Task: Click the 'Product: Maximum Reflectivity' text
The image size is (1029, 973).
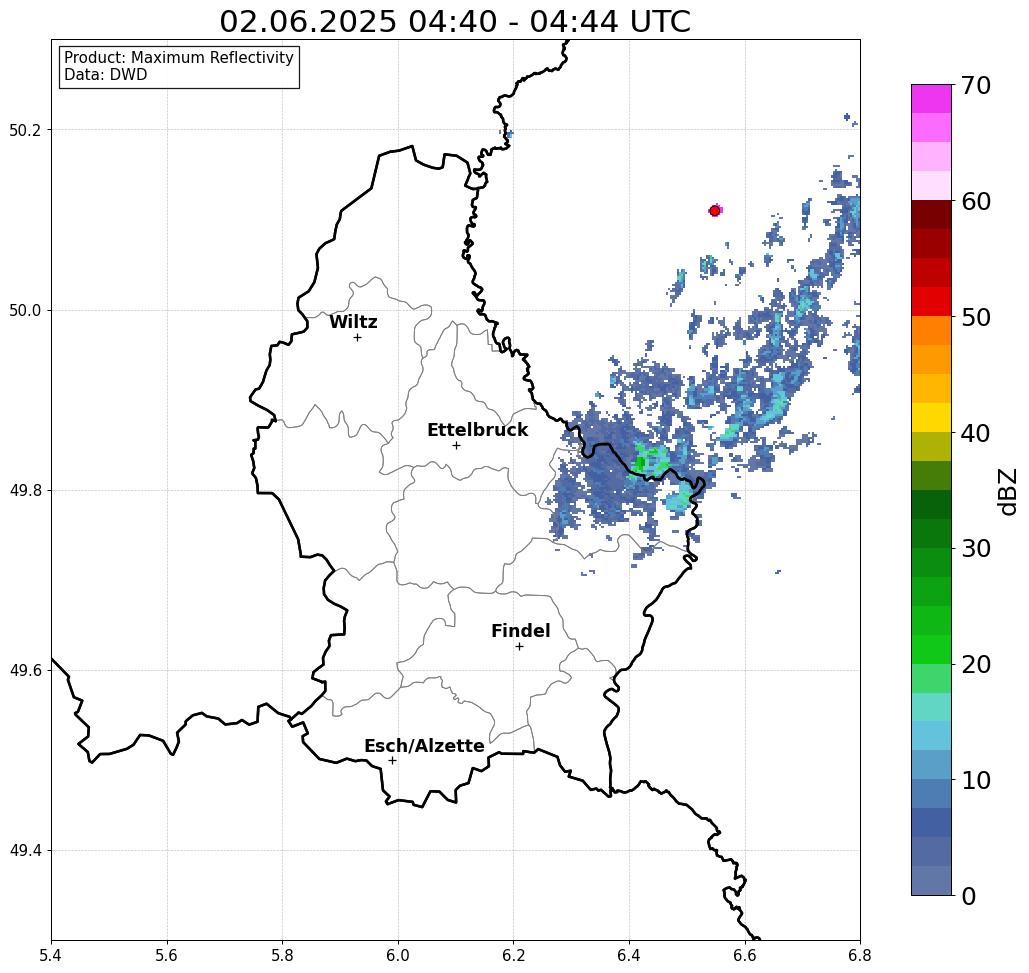Action: [x=179, y=58]
